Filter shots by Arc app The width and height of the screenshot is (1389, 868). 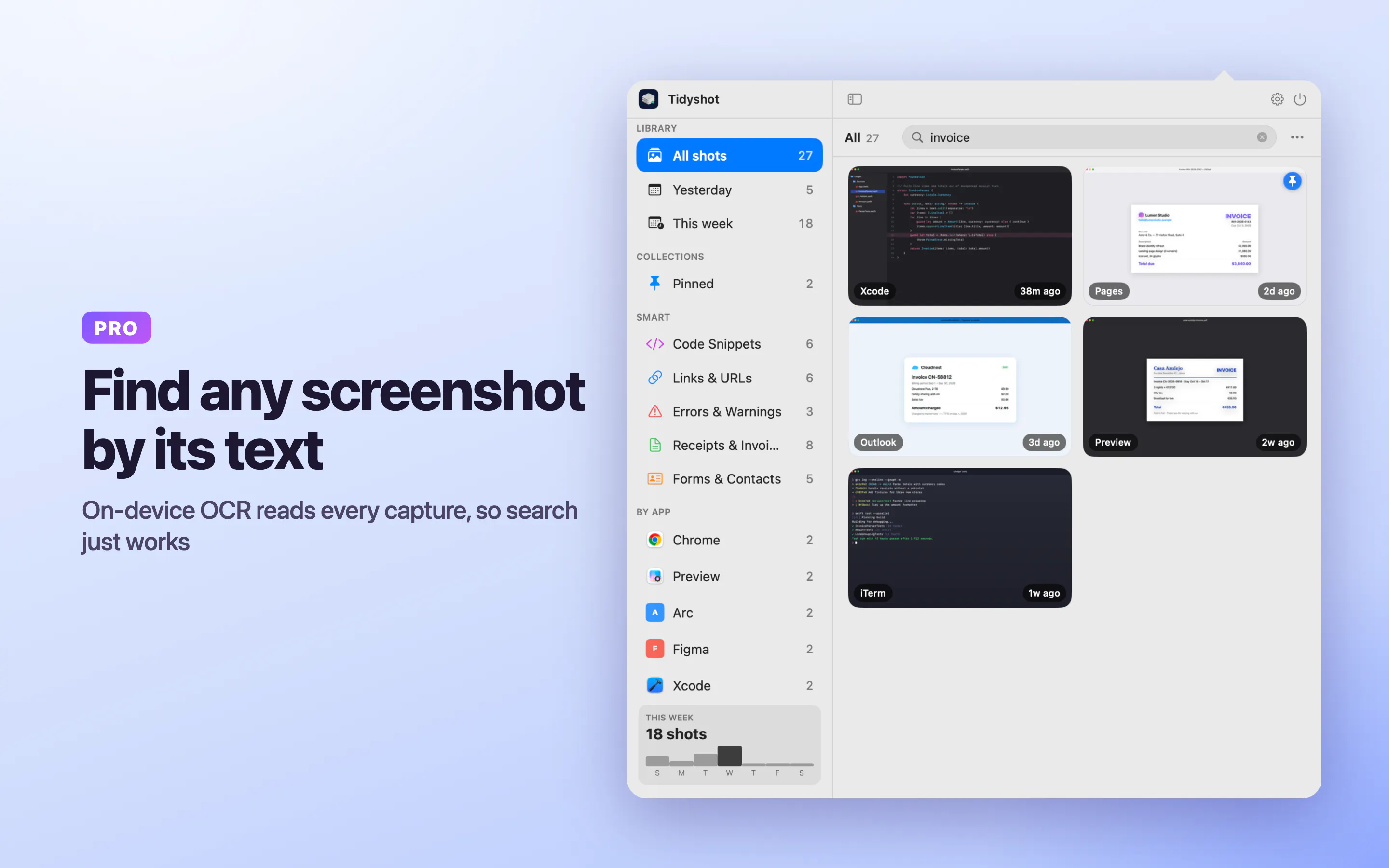pos(730,612)
